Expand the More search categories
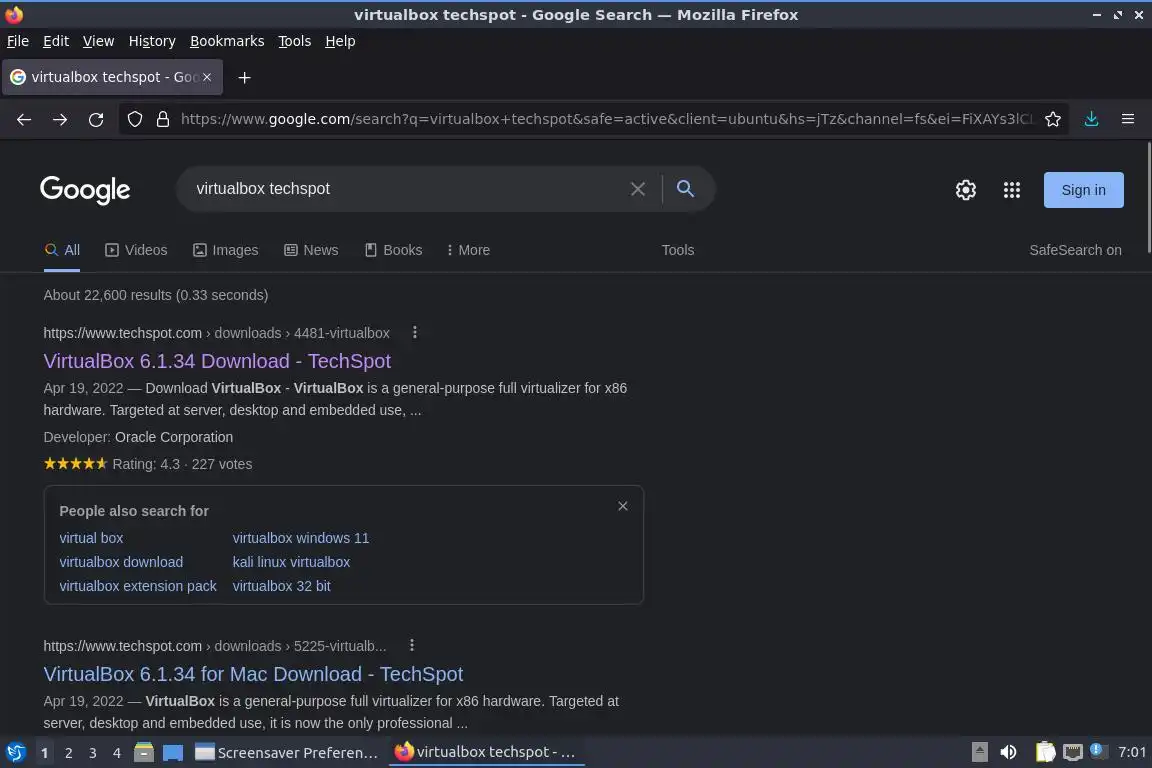Viewport: 1152px width, 768px height. (468, 250)
